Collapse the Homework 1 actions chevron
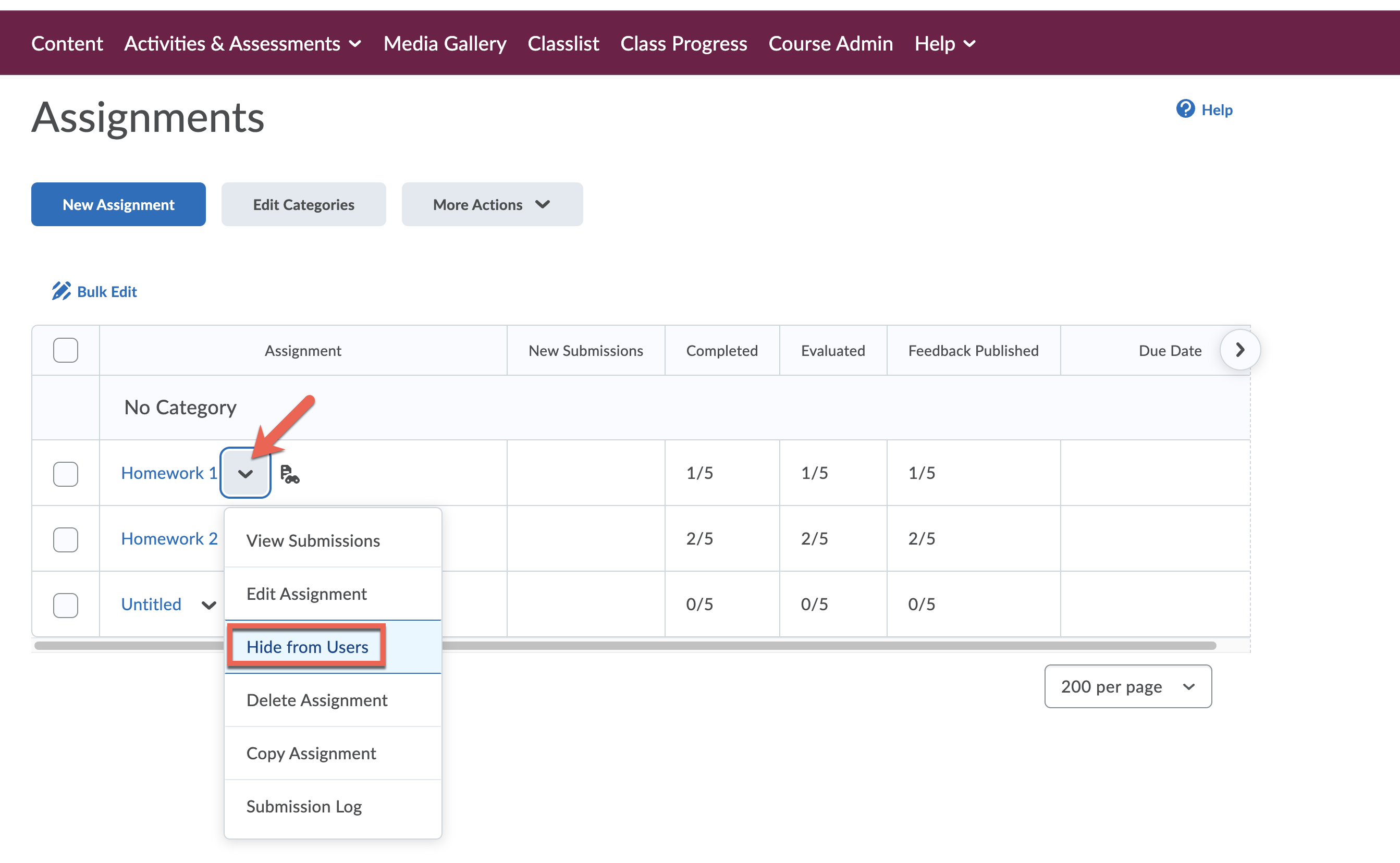Screen dimensions: 1400x863 245,474
